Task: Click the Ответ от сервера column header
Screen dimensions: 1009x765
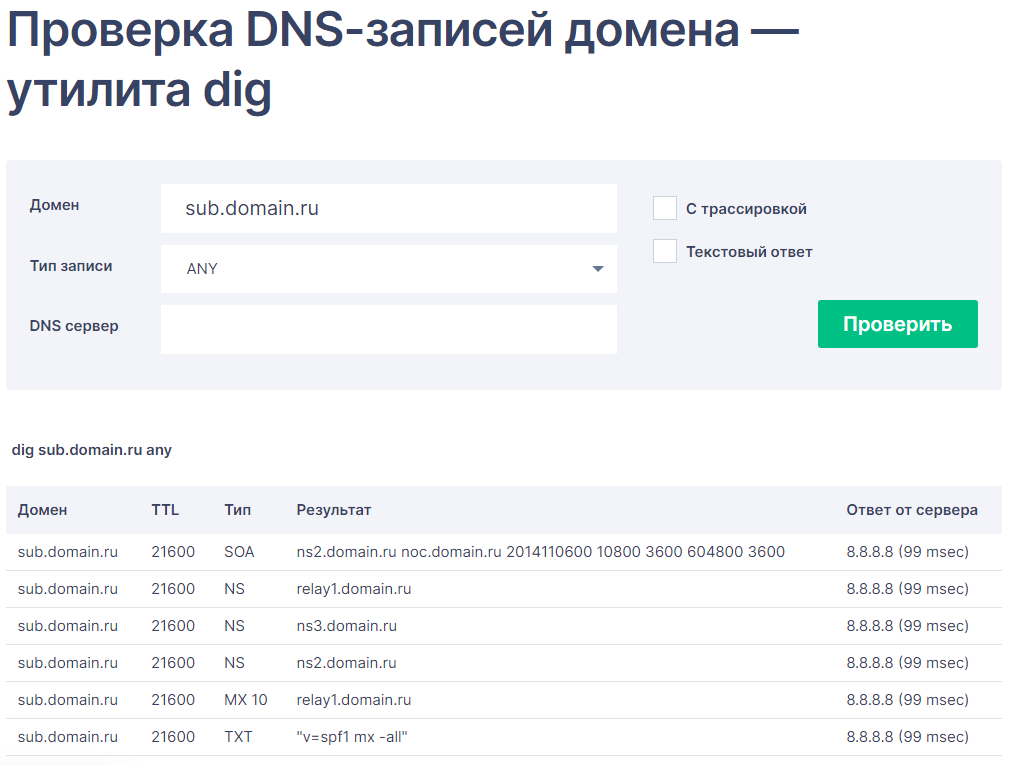Action: pyautogui.click(x=912, y=510)
